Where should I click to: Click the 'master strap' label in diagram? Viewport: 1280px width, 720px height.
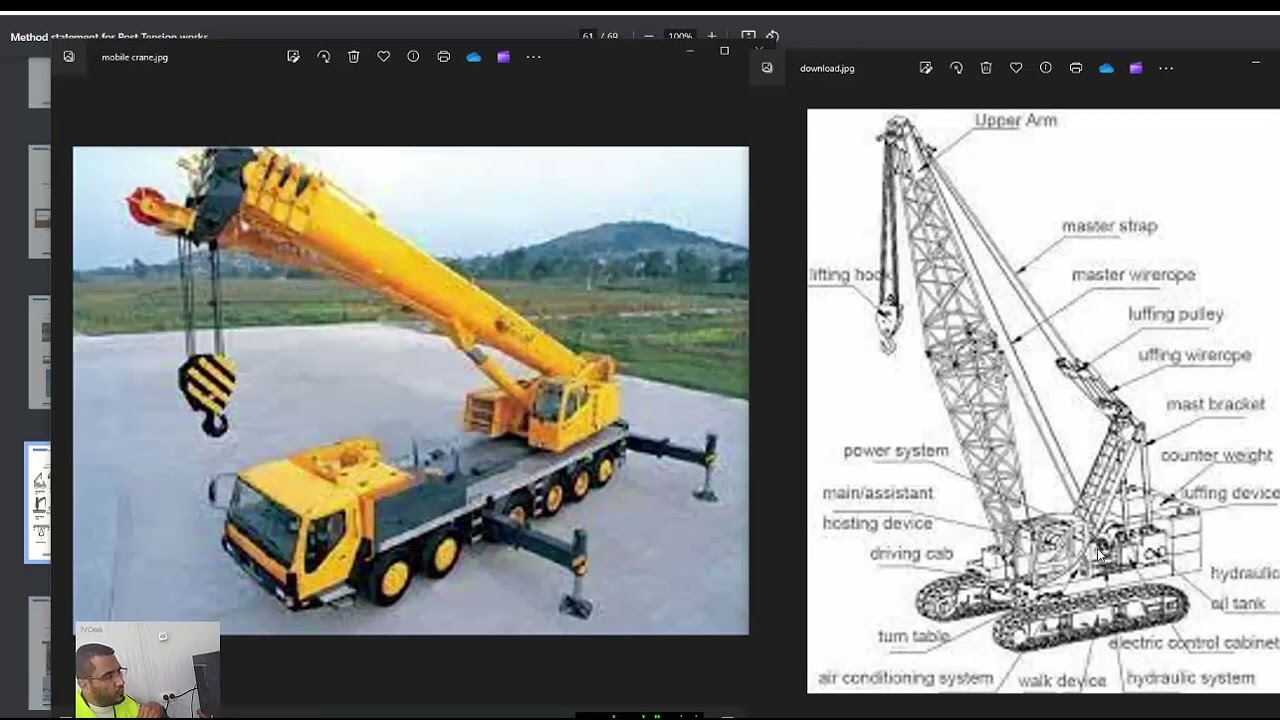pyautogui.click(x=1109, y=226)
